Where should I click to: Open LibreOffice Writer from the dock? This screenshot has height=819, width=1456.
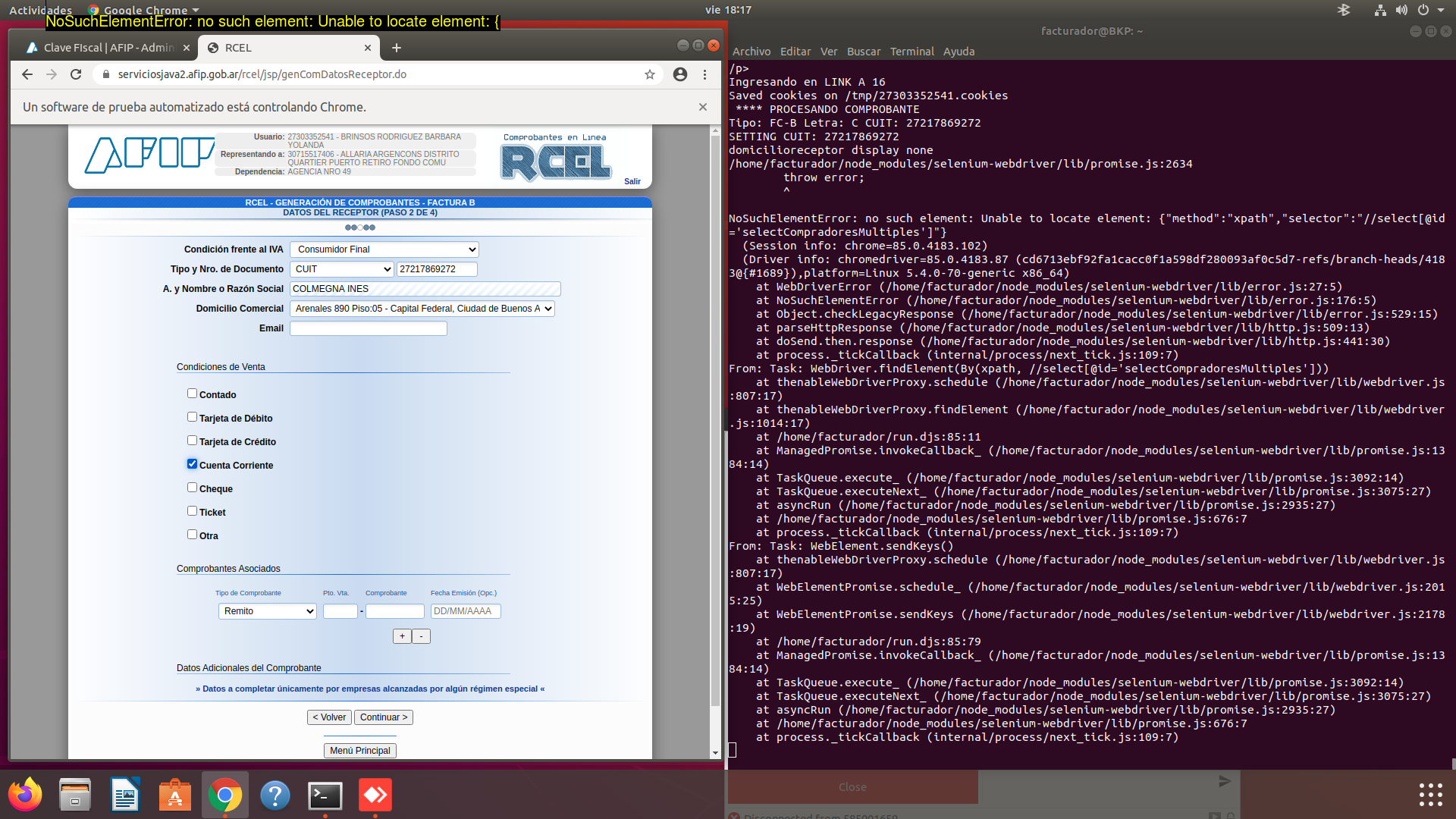point(125,795)
